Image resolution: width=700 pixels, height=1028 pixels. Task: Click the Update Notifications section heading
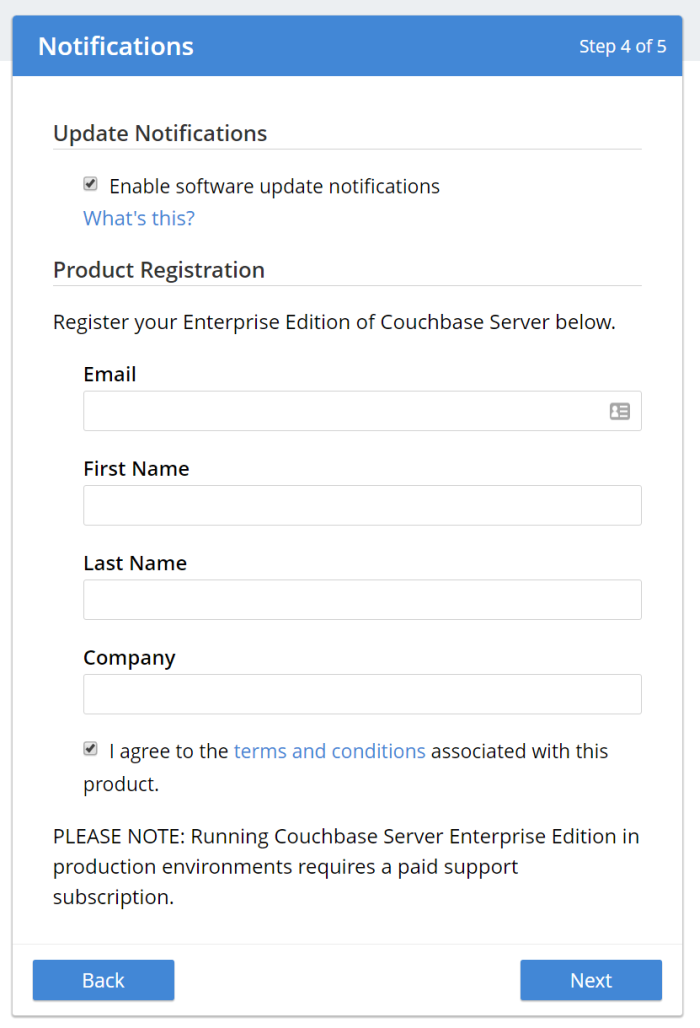pos(160,133)
